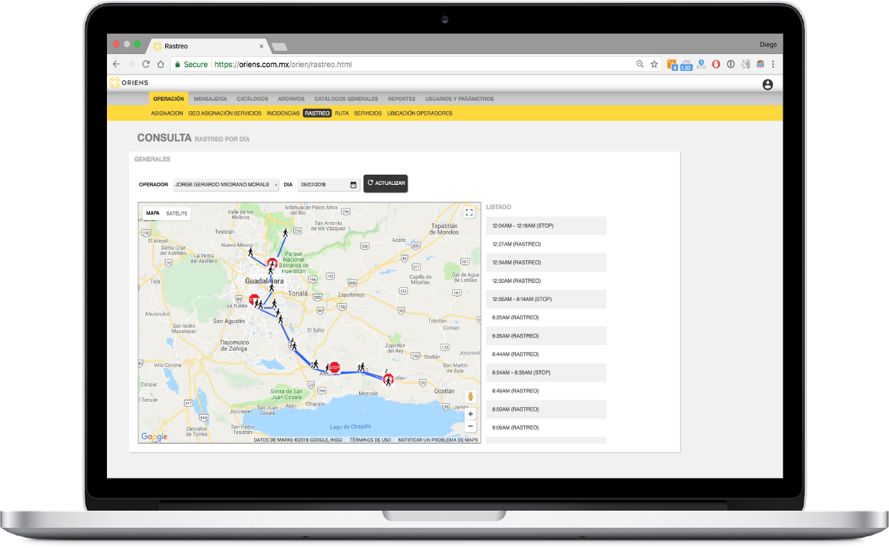The width and height of the screenshot is (889, 548).
Task: Zoom out the map with minus
Action: click(x=470, y=426)
